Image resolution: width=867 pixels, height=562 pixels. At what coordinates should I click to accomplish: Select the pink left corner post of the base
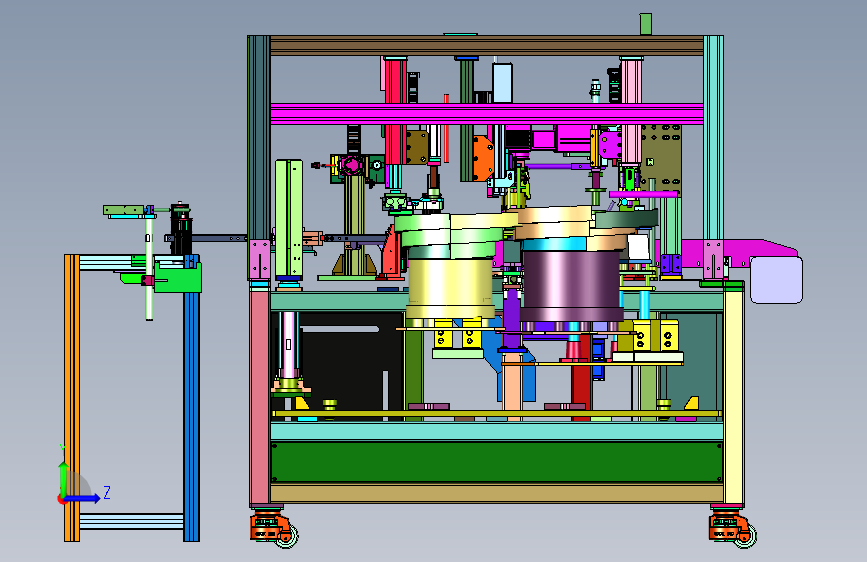pos(260,397)
